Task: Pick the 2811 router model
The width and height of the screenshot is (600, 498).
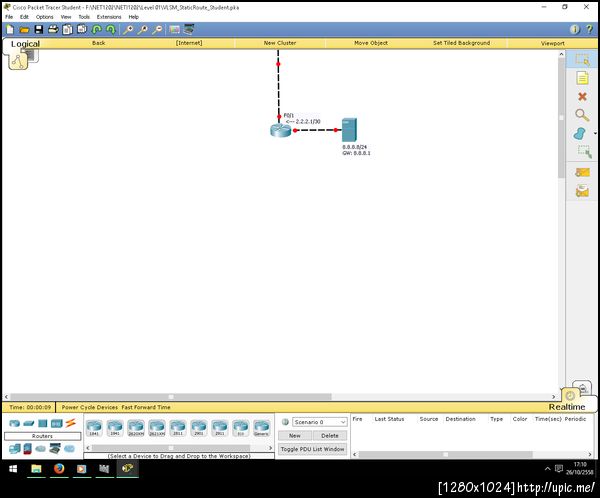Action: click(x=178, y=428)
